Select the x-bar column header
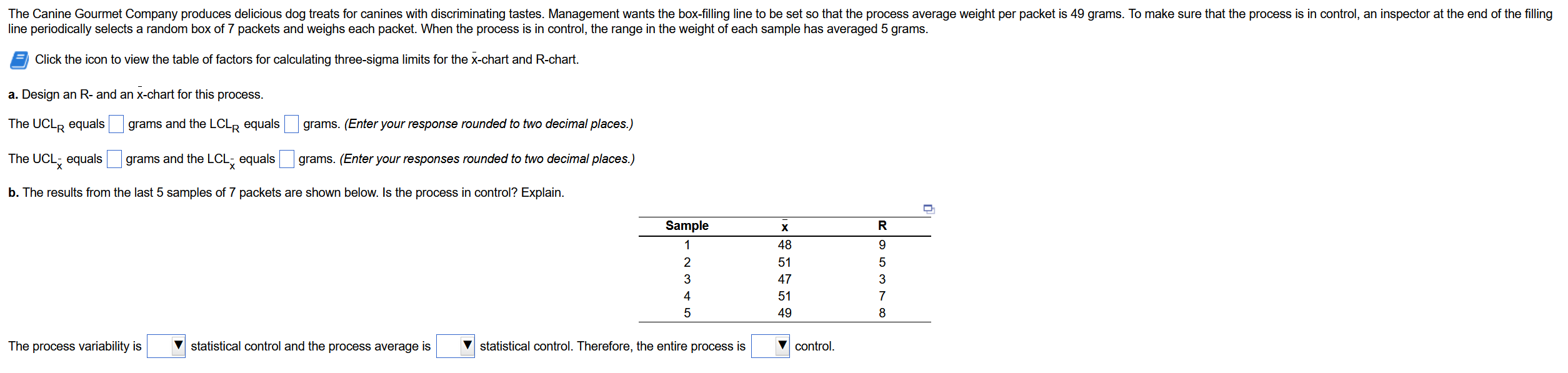This screenshot has height=373, width=1568. point(784,226)
